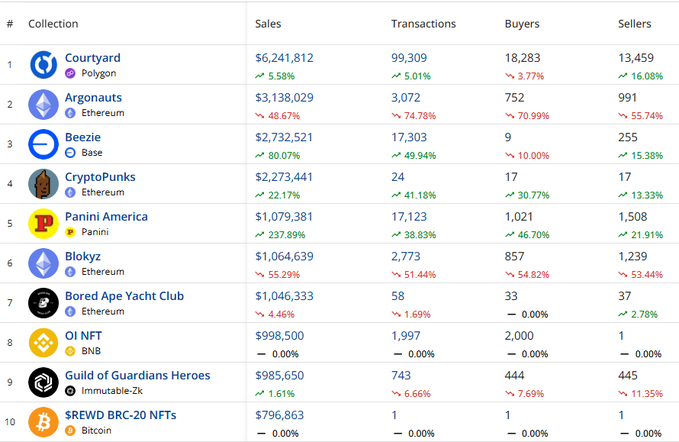Click the Beezie collection logo
679x442 pixels.
tap(43, 144)
